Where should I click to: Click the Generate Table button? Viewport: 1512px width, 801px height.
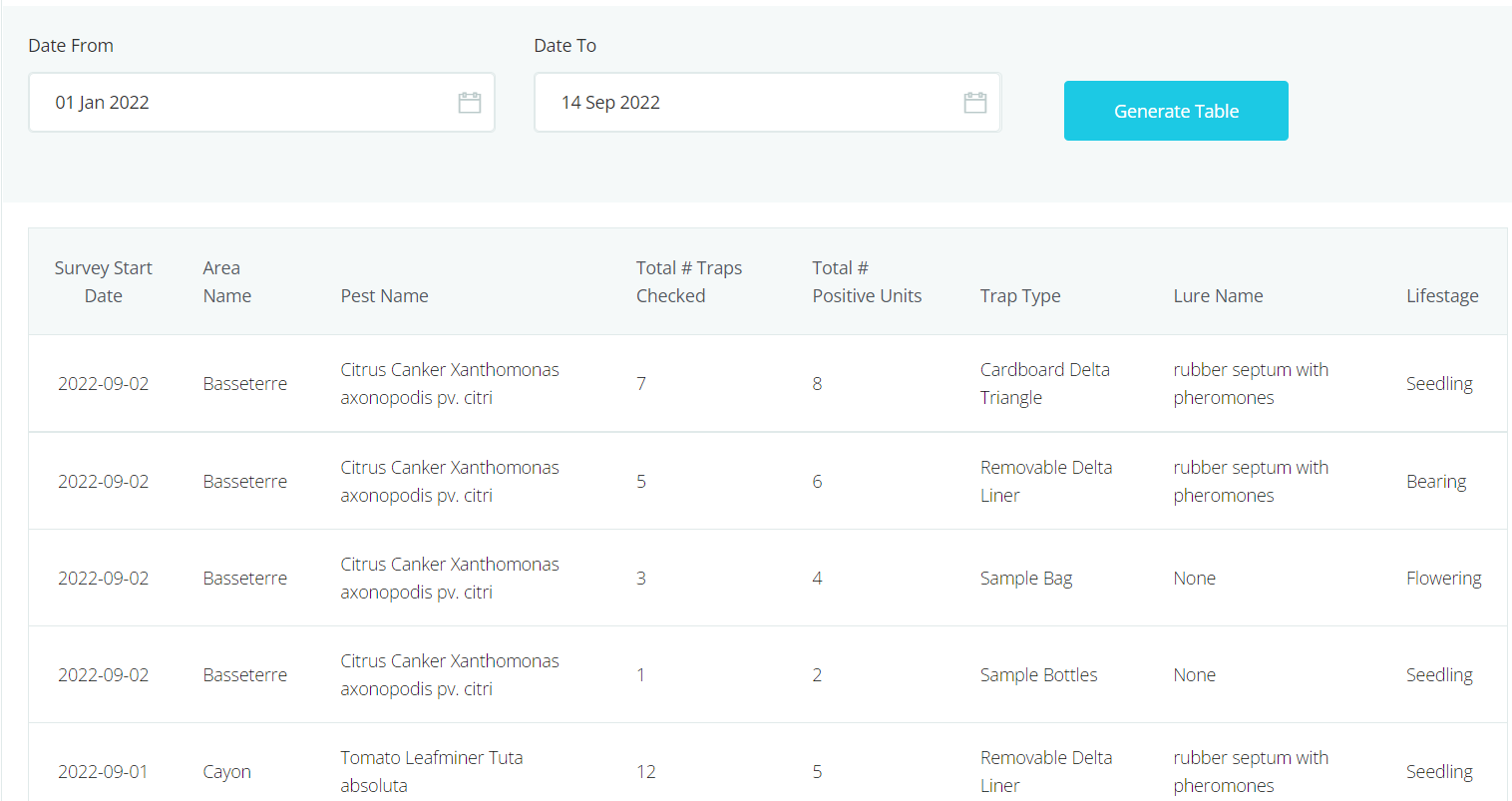coord(1175,111)
